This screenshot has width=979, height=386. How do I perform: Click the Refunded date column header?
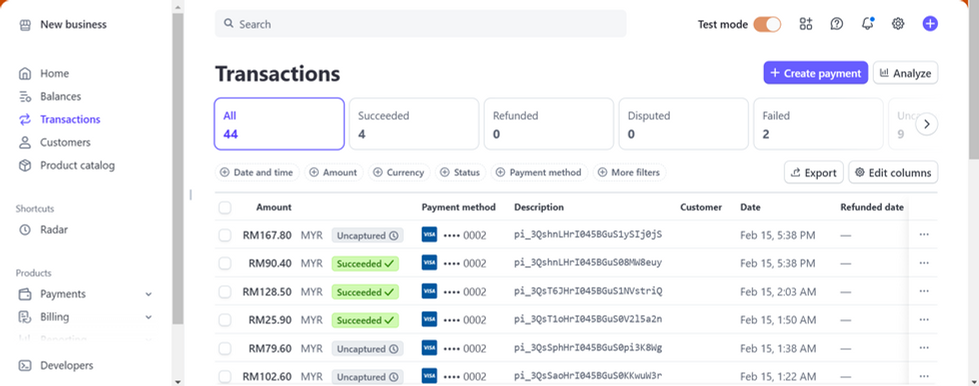(872, 207)
